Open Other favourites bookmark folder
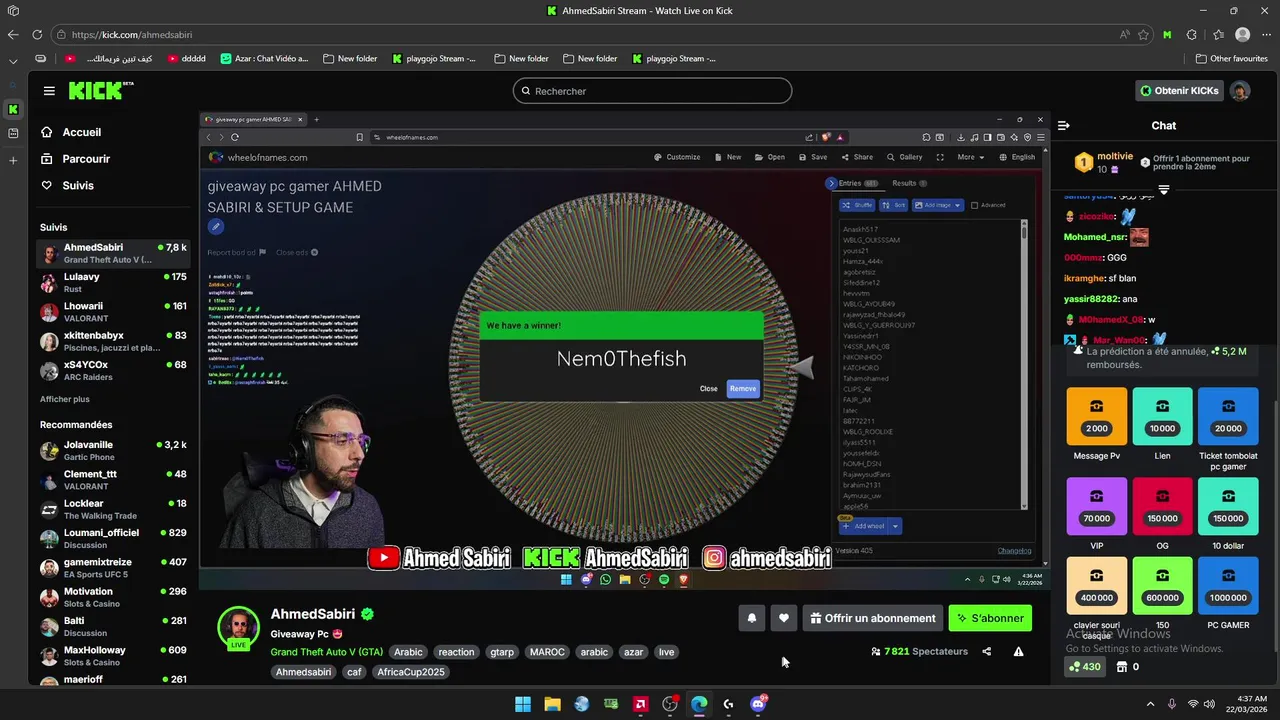Screen dimensions: 1280x720 coord(1232,59)
